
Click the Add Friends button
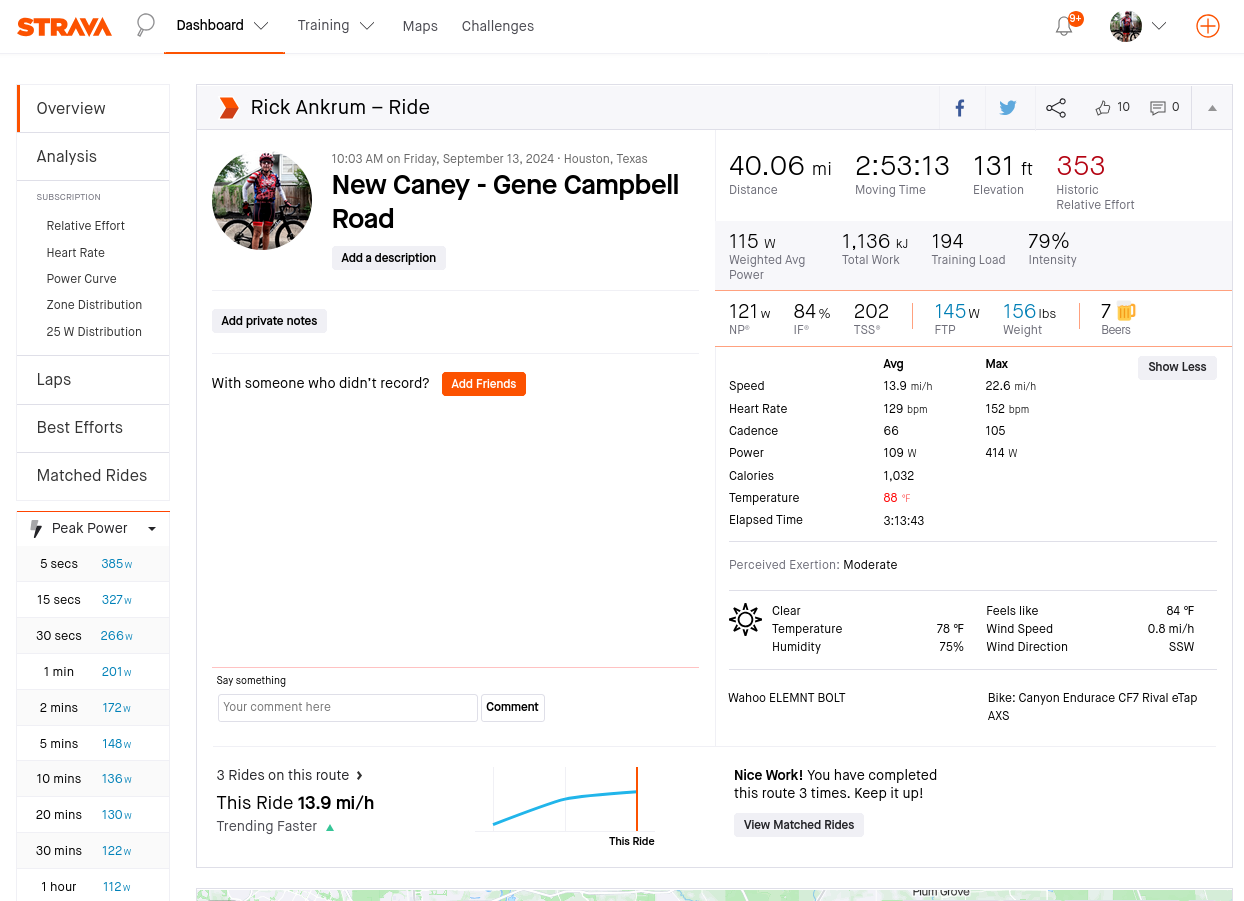click(x=483, y=384)
